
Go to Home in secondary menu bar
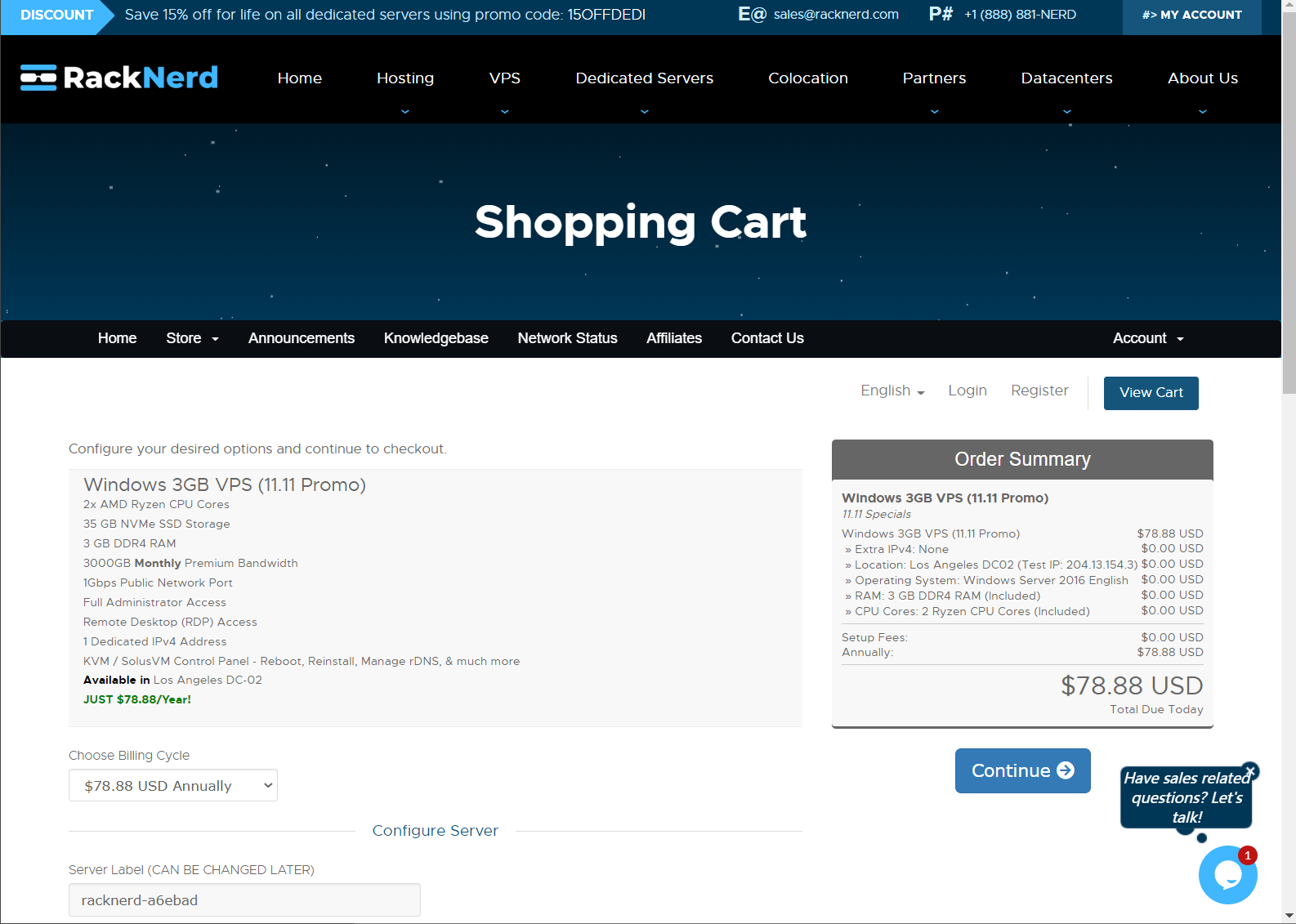click(118, 338)
